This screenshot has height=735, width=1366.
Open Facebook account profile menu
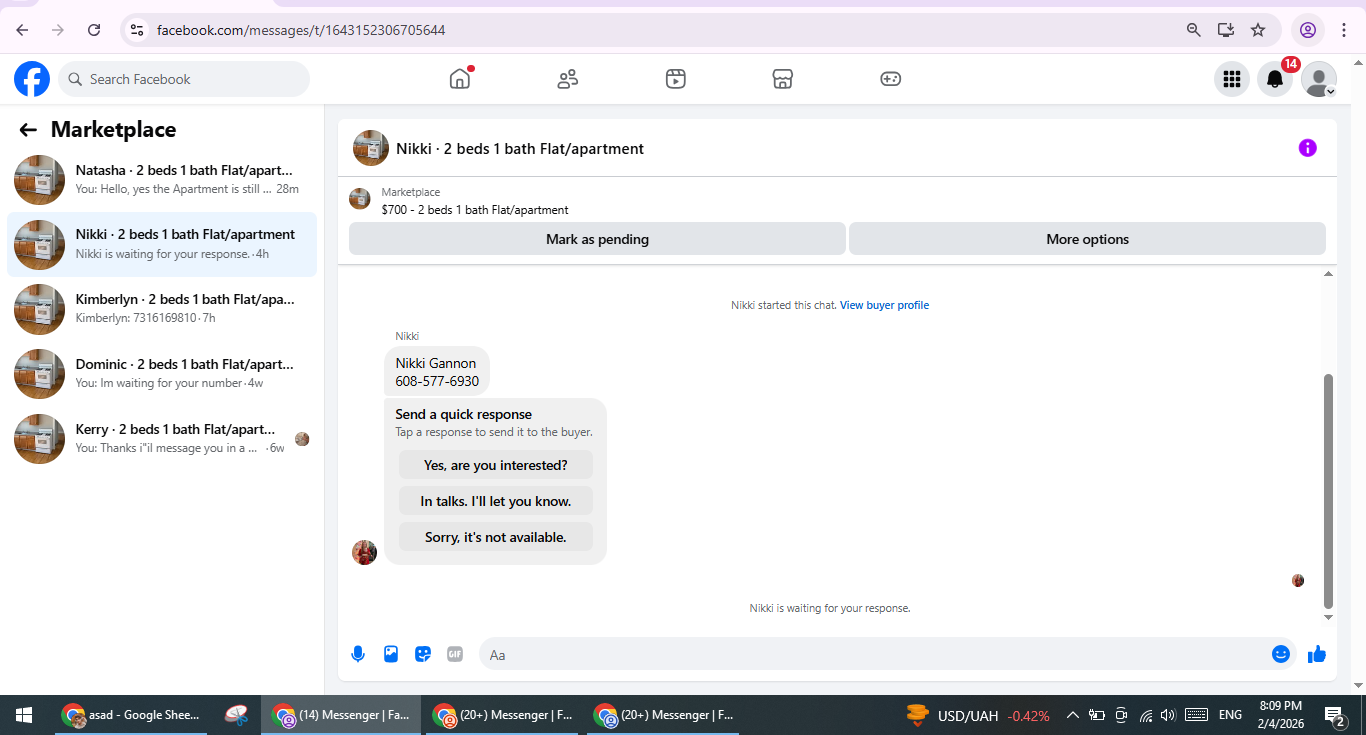point(1319,79)
